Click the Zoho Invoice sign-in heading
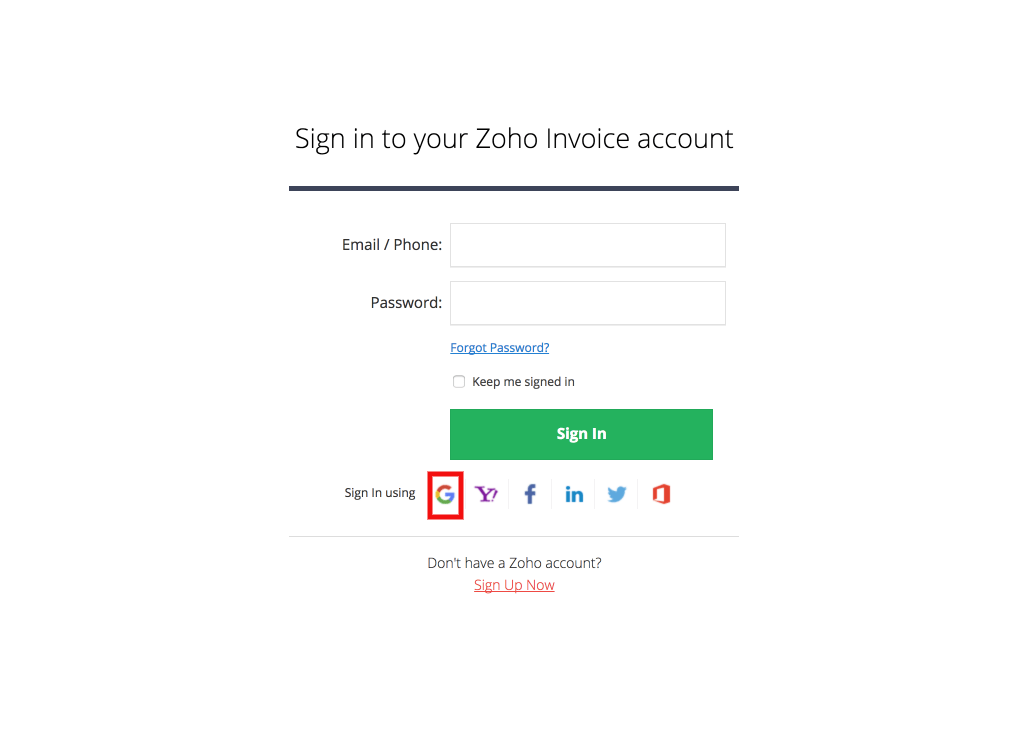Viewport: 1017px width, 748px height. (x=514, y=139)
